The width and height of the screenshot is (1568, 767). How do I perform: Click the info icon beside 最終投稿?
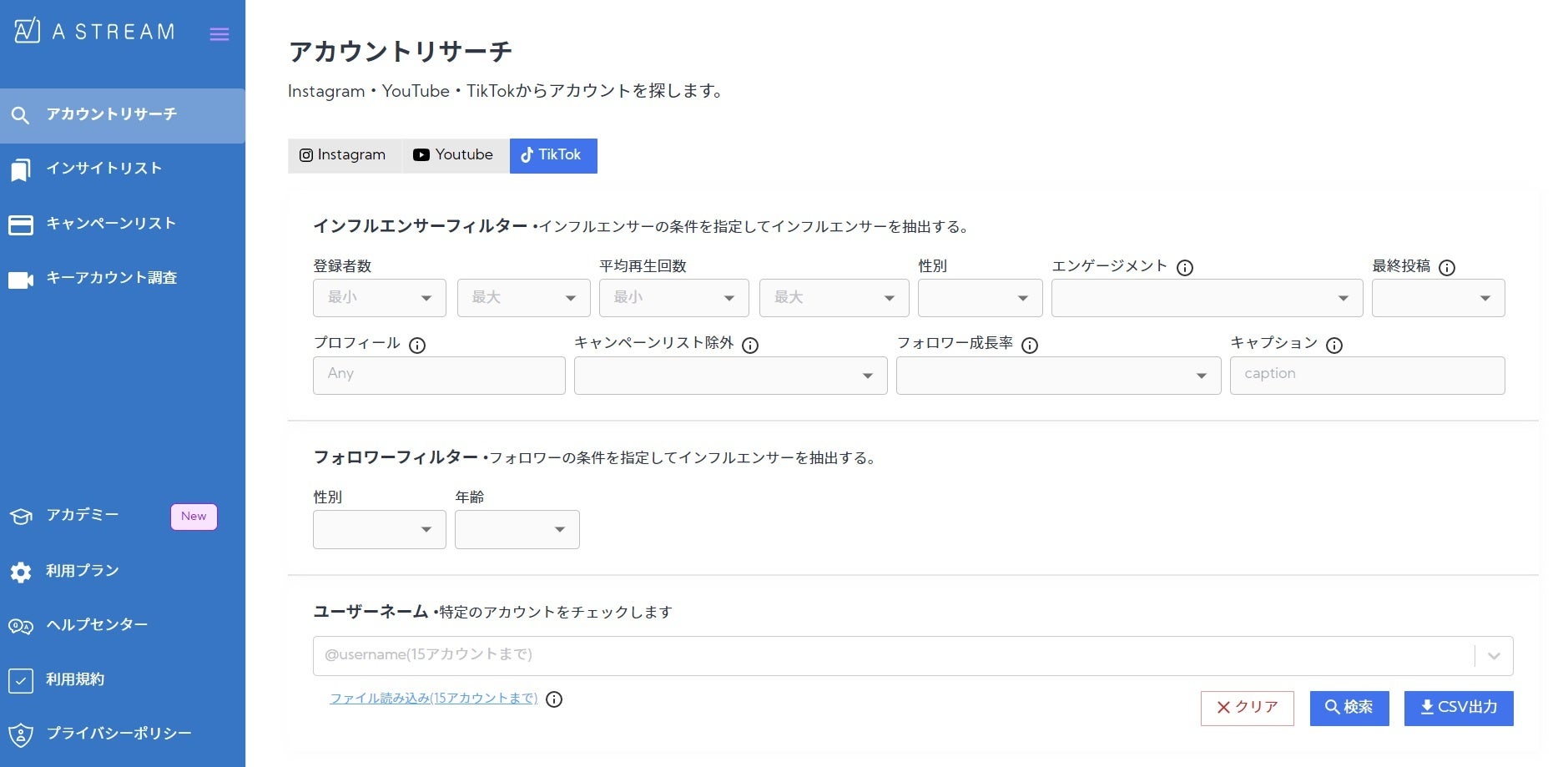pyautogui.click(x=1447, y=268)
